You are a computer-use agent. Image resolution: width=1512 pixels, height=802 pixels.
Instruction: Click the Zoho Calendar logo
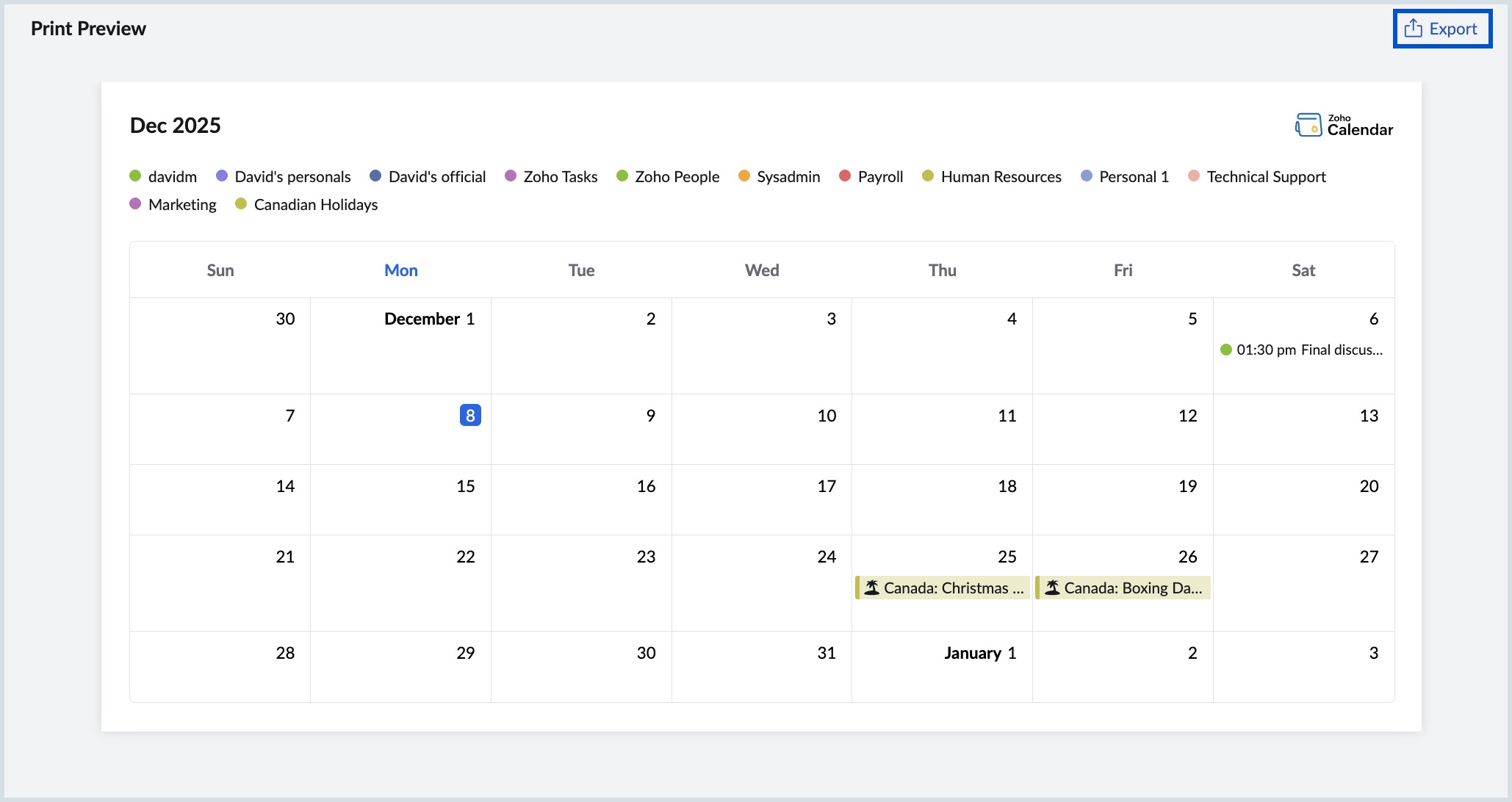click(x=1343, y=125)
